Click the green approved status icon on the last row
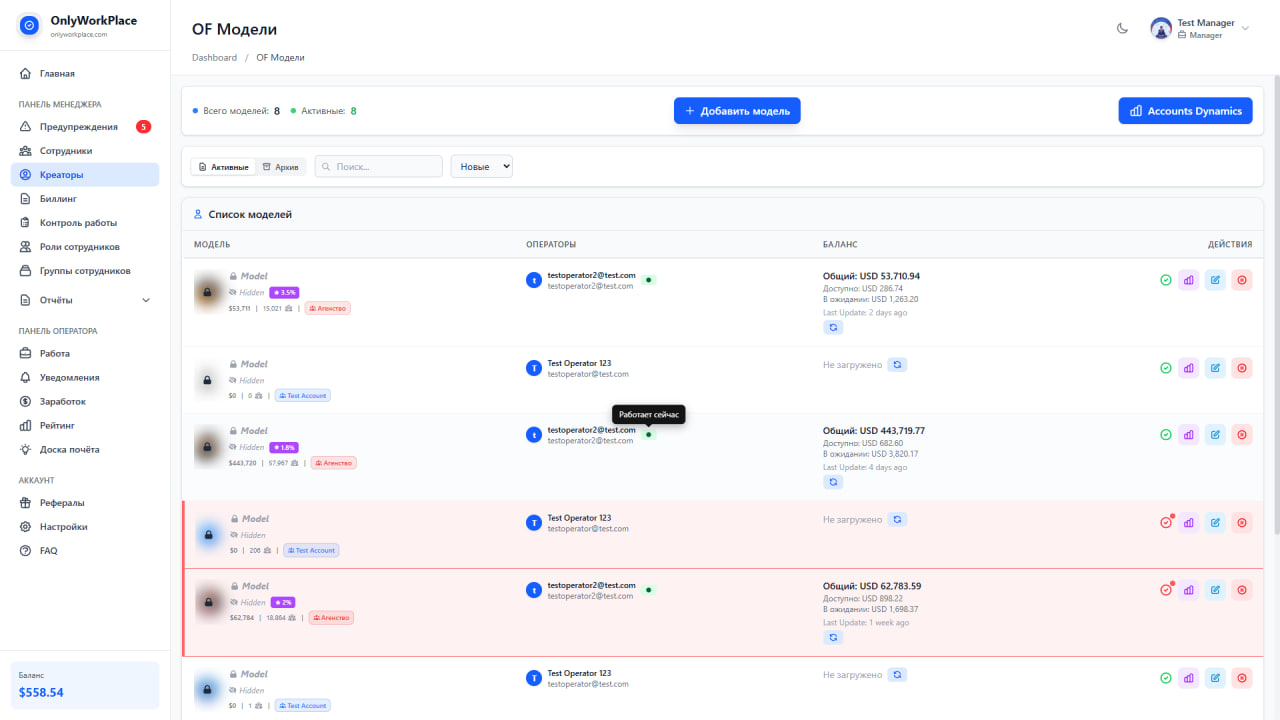This screenshot has width=1280, height=720. tap(1165, 677)
